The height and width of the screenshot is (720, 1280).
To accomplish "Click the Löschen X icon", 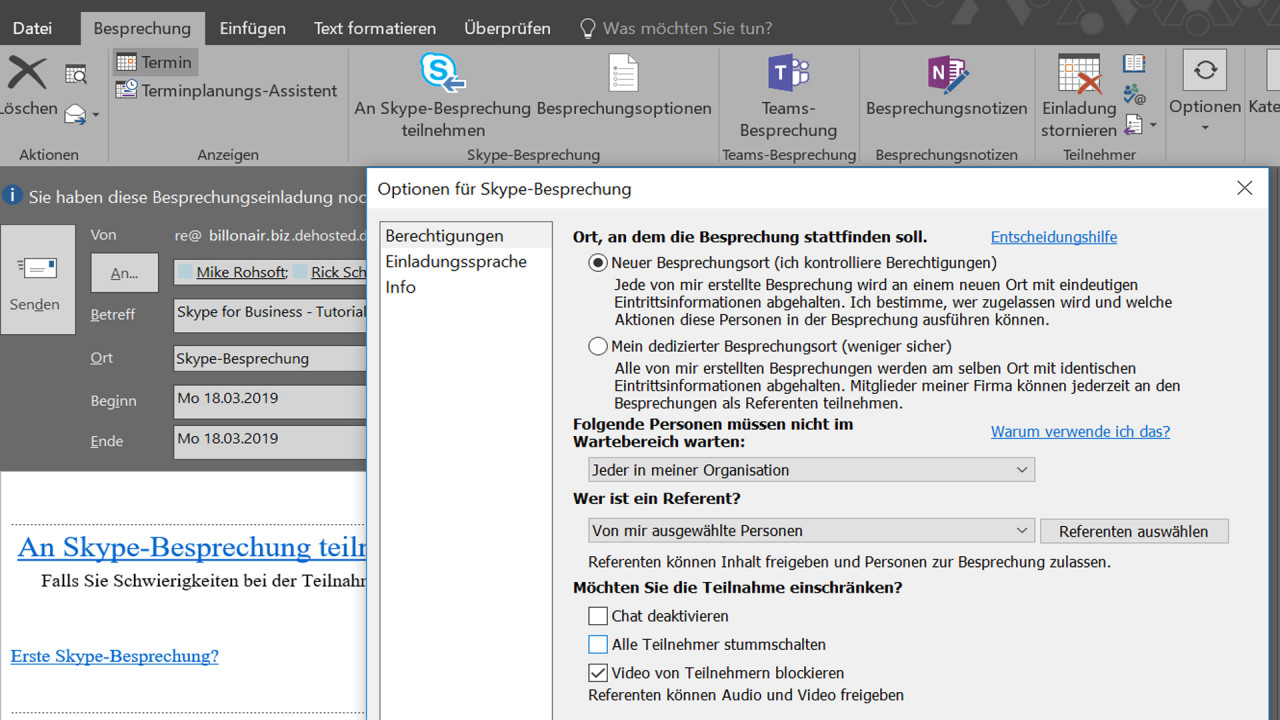I will 27,74.
